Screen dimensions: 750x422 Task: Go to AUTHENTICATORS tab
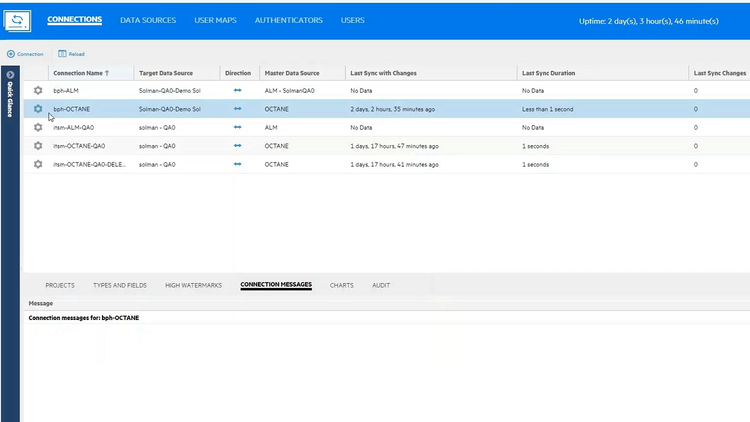288,20
